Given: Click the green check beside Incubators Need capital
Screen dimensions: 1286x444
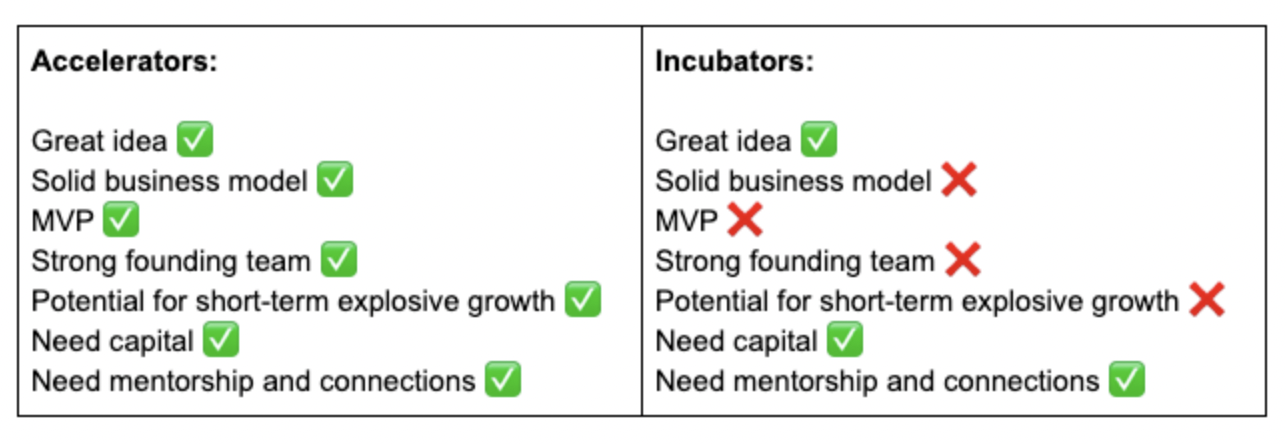Looking at the screenshot, I should [x=845, y=340].
